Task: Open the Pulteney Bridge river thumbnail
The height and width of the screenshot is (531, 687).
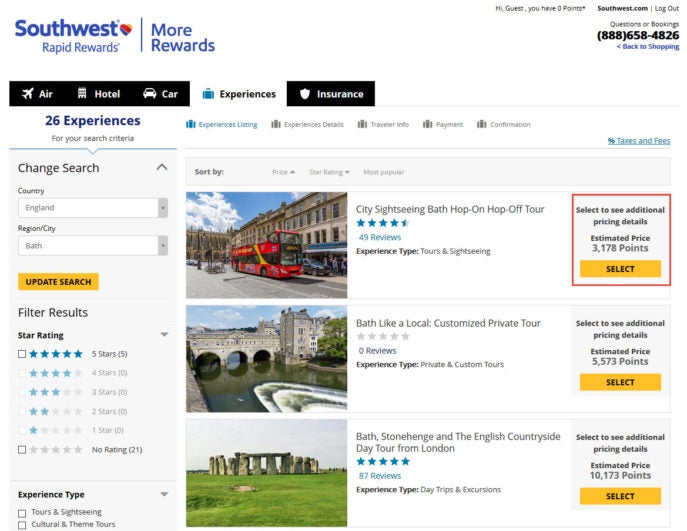Action: point(266,359)
